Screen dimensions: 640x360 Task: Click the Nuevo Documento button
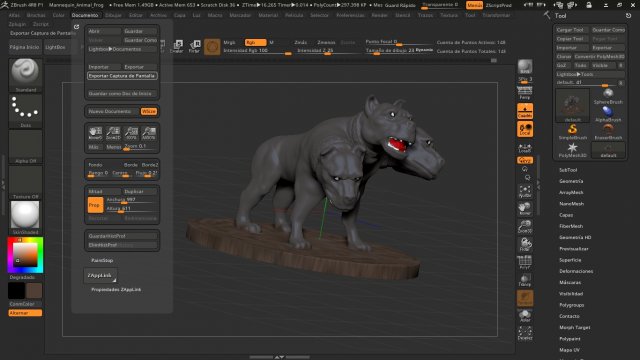(113, 111)
